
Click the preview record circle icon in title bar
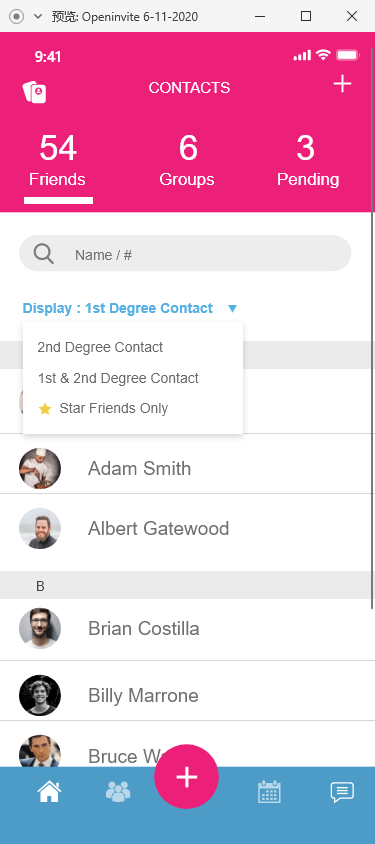click(17, 17)
